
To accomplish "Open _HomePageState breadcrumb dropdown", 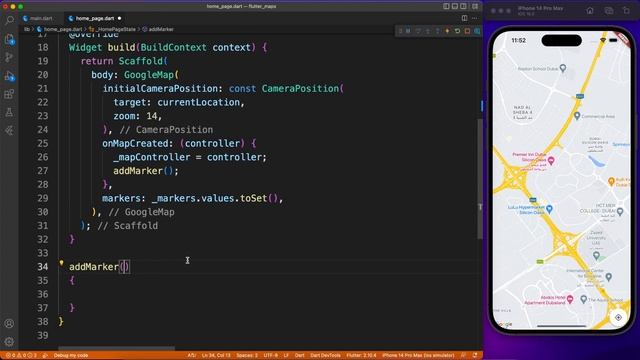I will click(113, 29).
